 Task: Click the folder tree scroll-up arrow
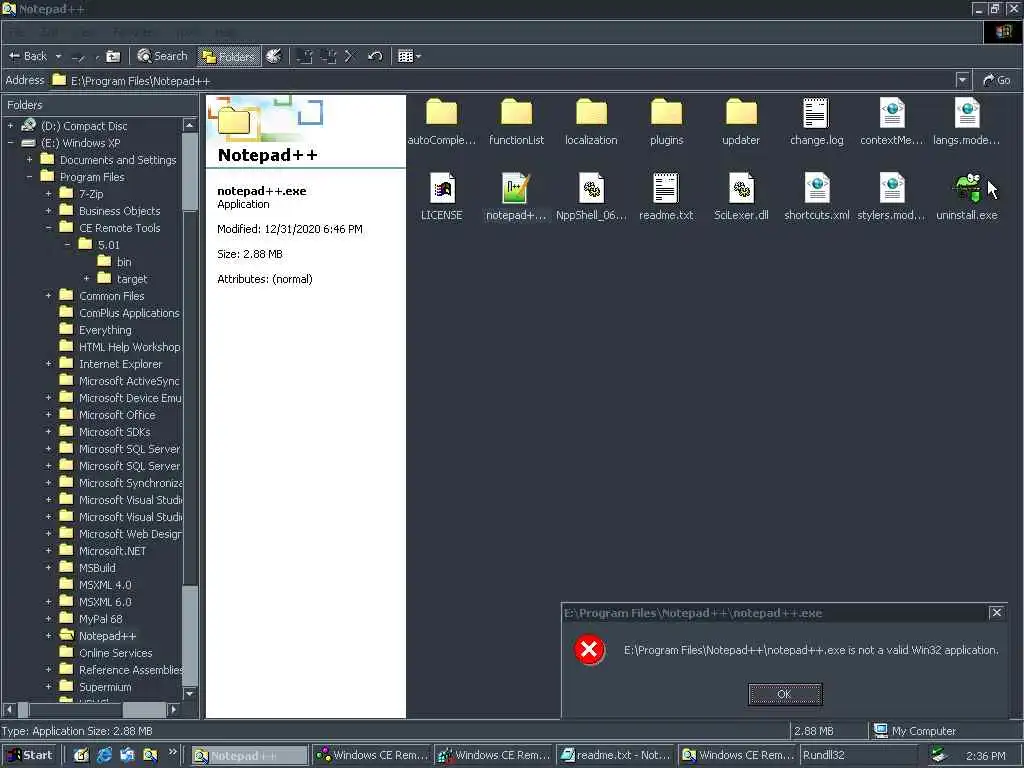coord(189,125)
